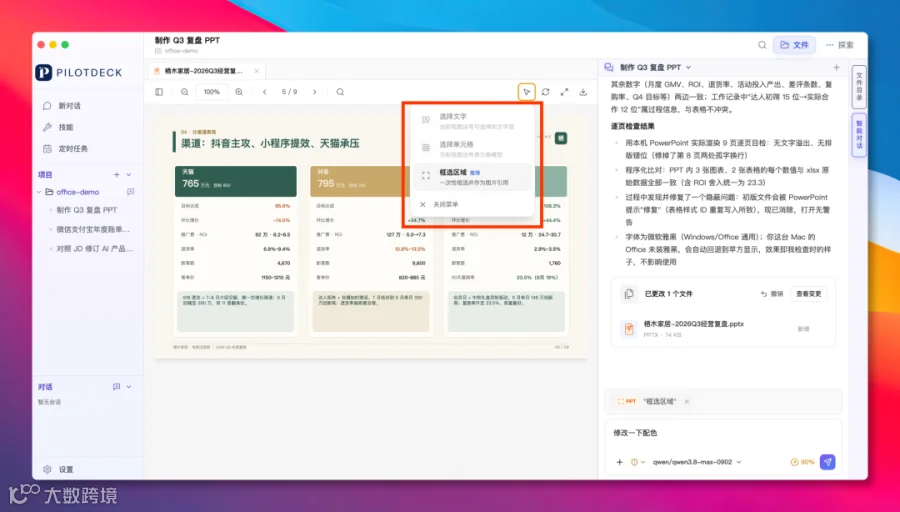This screenshot has width=900, height=512.
Task: Open the 栖木家居-2026Q3经营复盘.pptx file card
Action: coord(723,328)
